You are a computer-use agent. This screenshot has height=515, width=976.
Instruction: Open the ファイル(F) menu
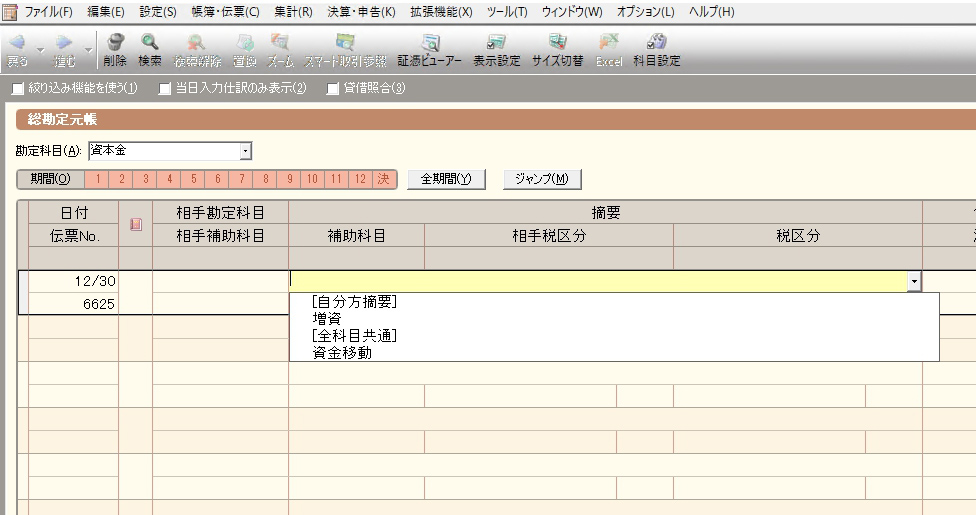click(x=49, y=12)
